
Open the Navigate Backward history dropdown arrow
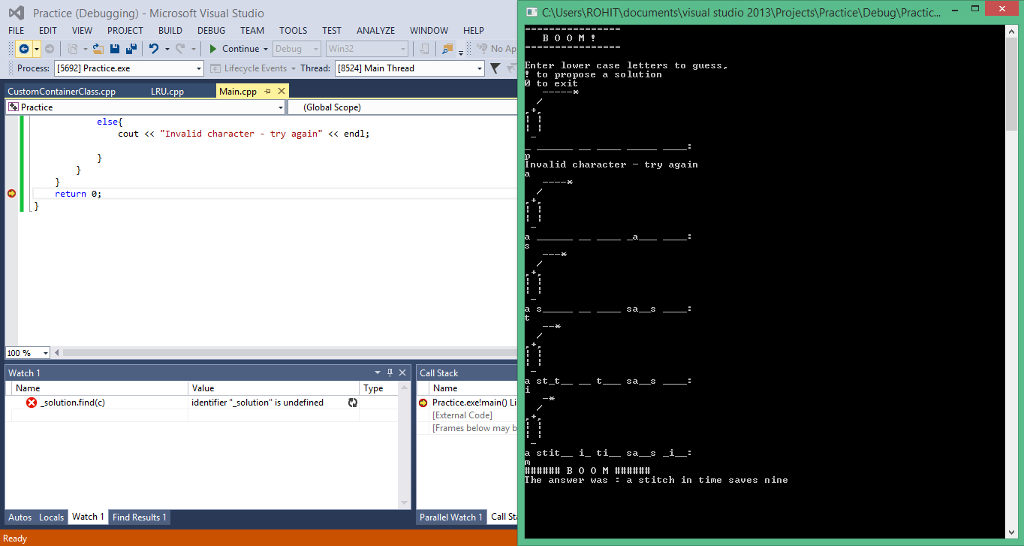tap(37, 49)
